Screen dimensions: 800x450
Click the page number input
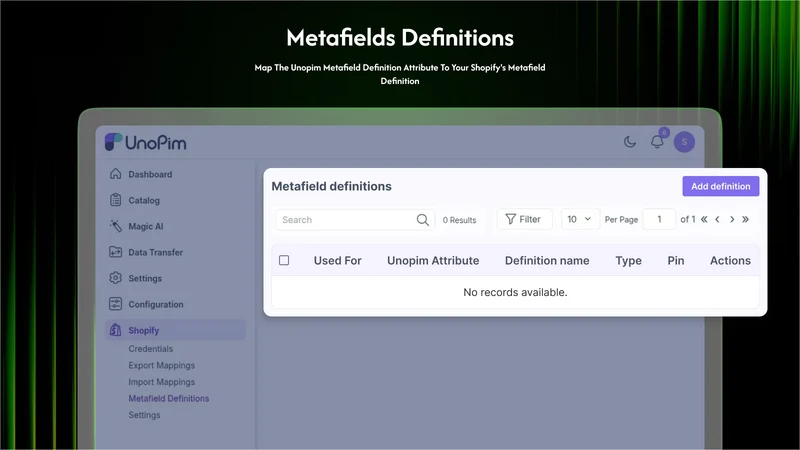[659, 219]
